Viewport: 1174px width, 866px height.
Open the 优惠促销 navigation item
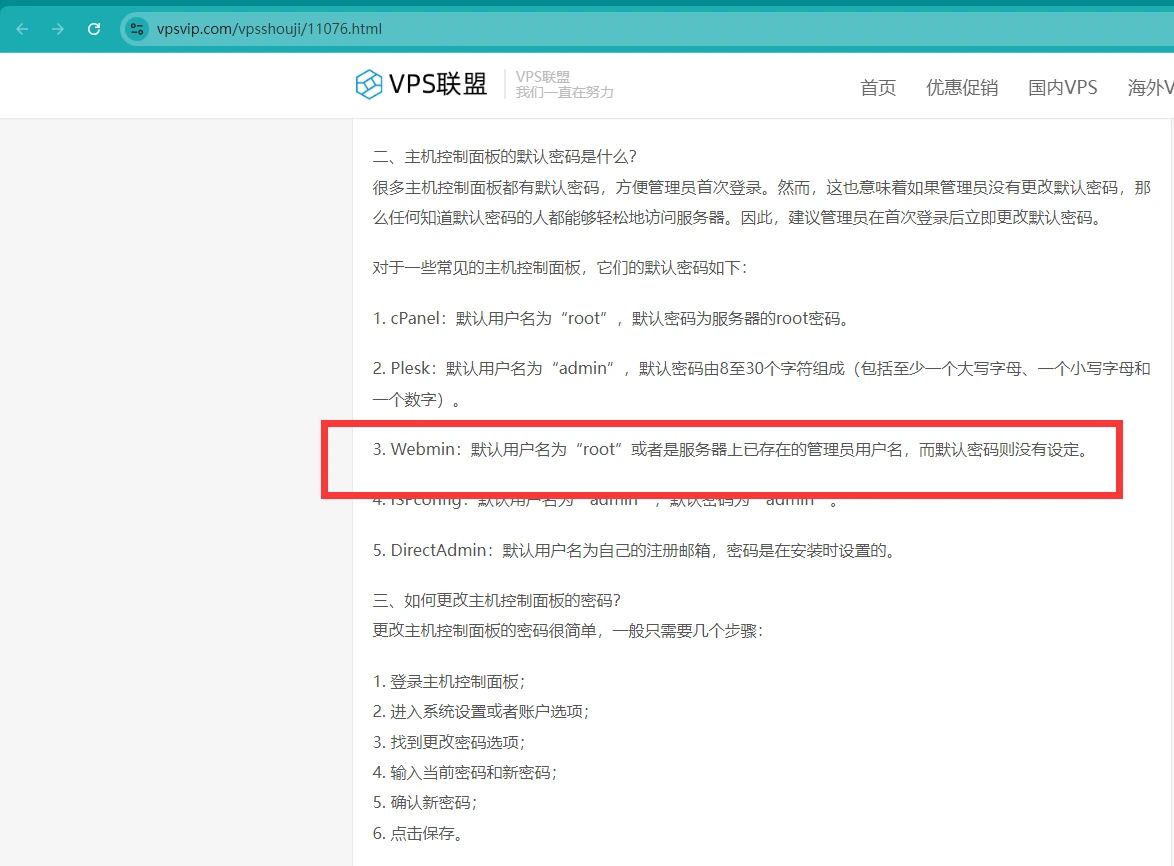tap(962, 88)
